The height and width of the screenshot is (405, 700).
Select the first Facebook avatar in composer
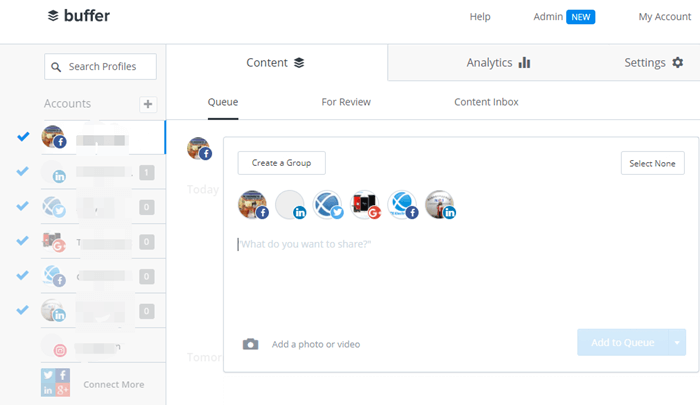click(x=253, y=205)
